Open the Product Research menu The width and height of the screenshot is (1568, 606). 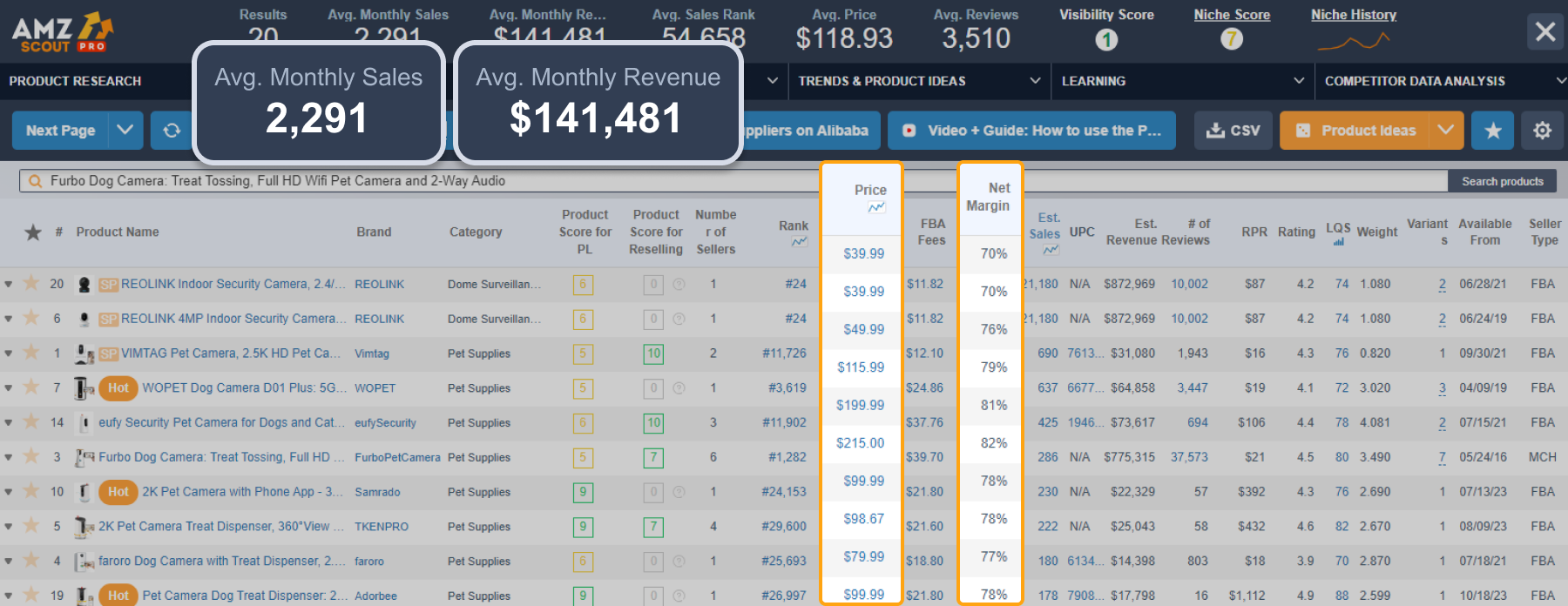pos(75,81)
